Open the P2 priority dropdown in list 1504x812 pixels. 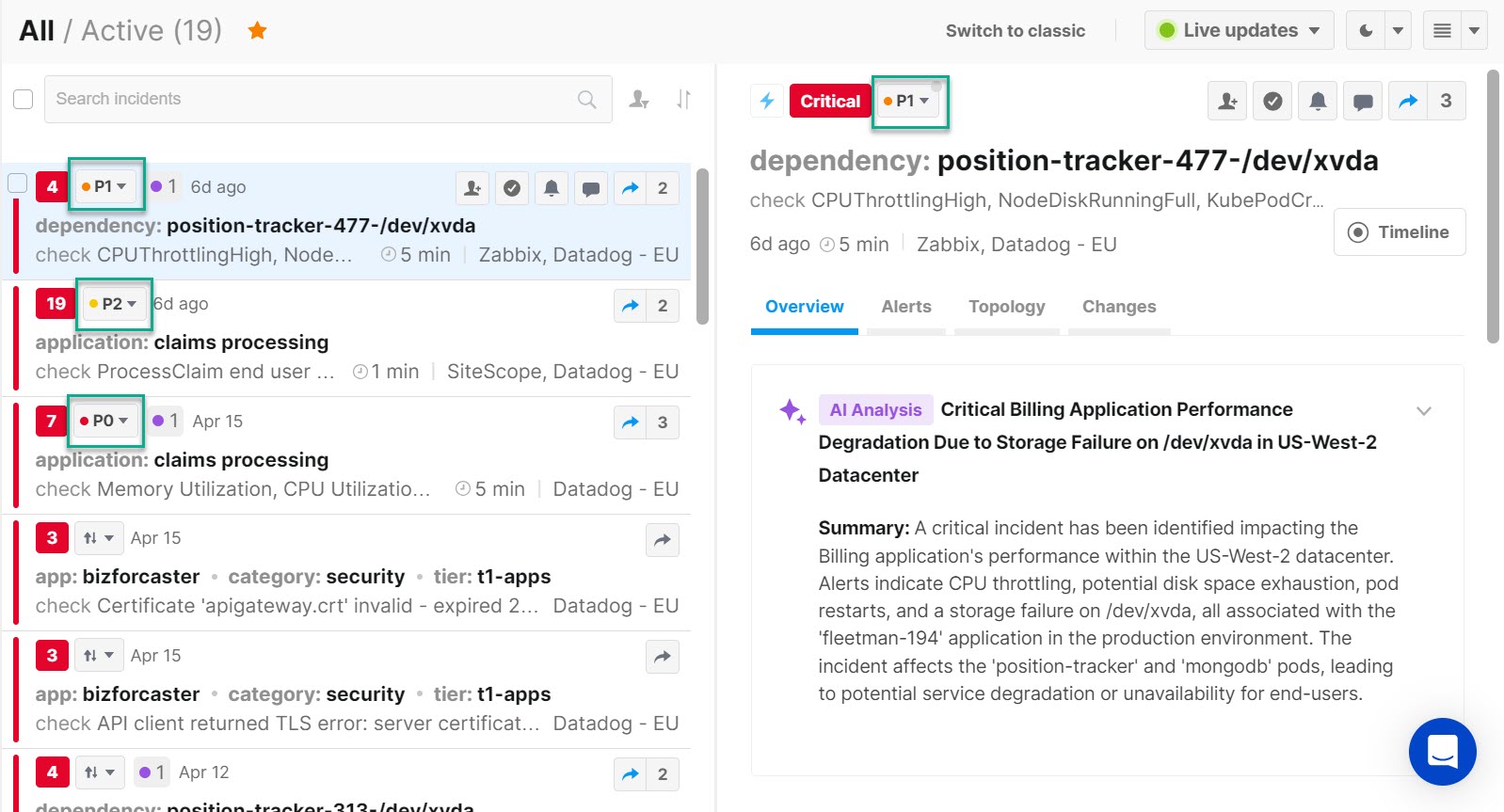(114, 304)
